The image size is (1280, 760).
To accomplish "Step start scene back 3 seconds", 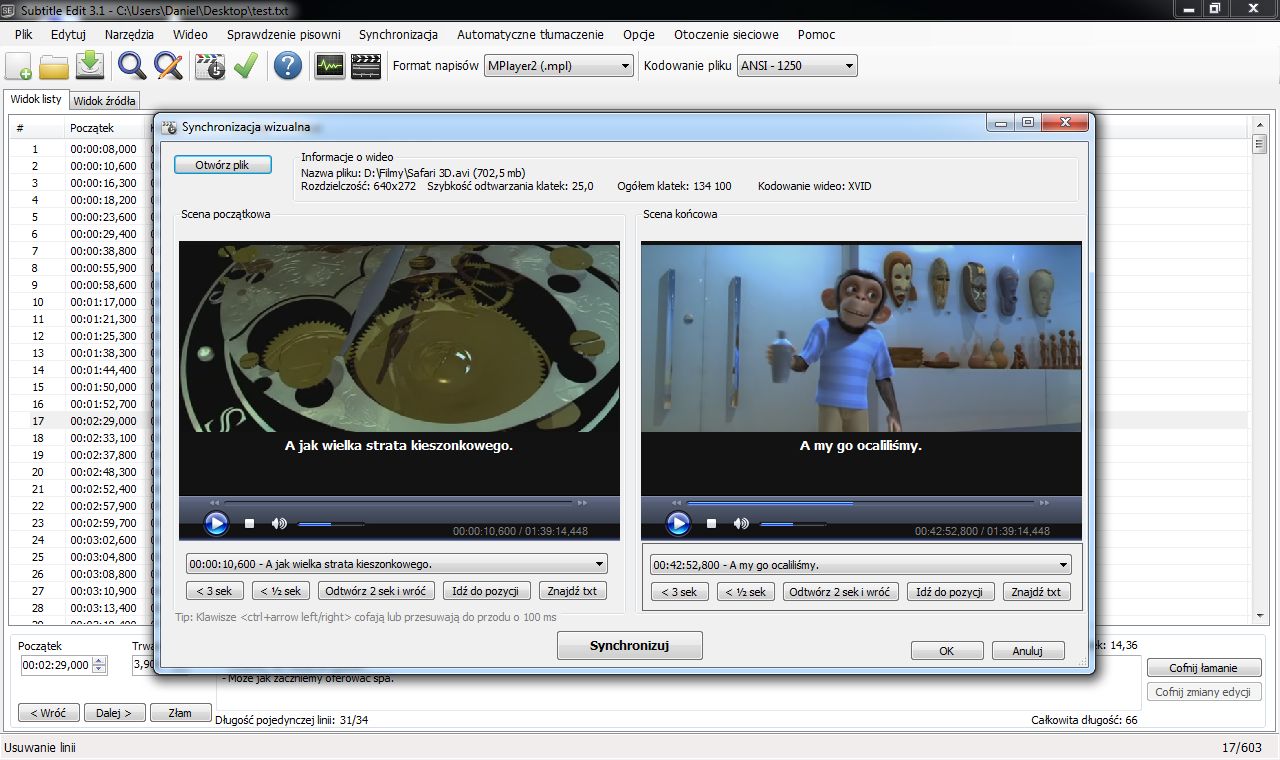I will point(215,591).
